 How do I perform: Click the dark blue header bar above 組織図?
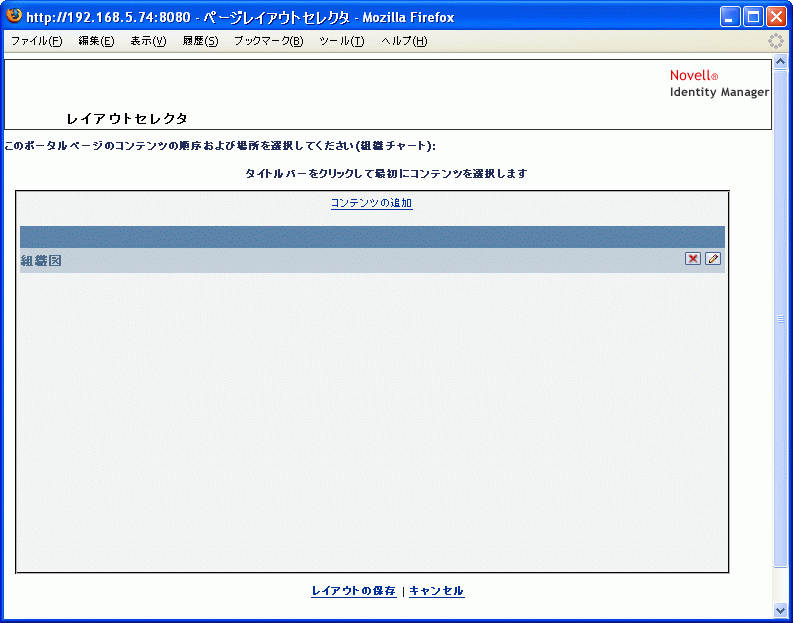pos(372,237)
